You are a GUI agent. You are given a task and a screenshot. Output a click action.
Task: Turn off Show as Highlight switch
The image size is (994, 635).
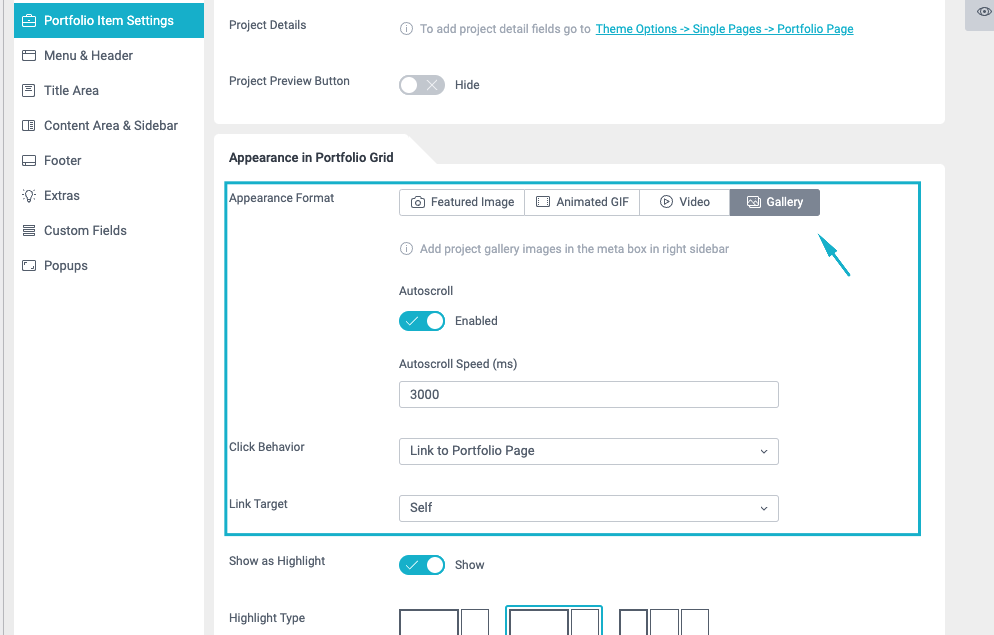(x=421, y=565)
